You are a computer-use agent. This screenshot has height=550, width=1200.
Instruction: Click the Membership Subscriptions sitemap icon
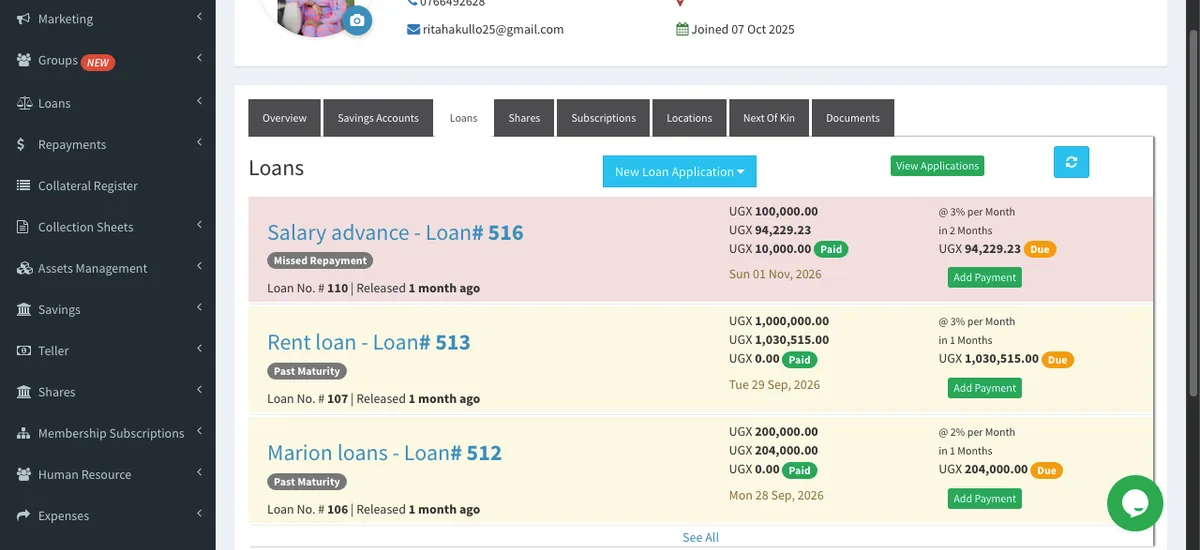coord(23,433)
